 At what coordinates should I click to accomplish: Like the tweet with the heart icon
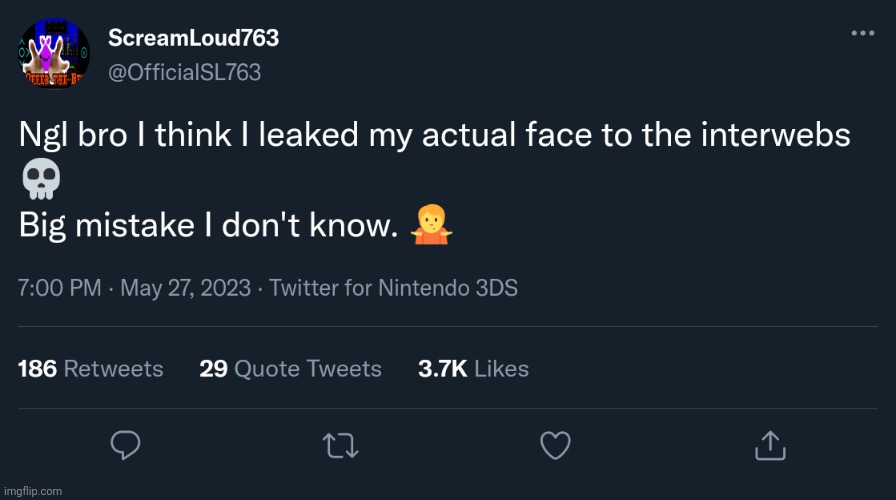coord(555,444)
